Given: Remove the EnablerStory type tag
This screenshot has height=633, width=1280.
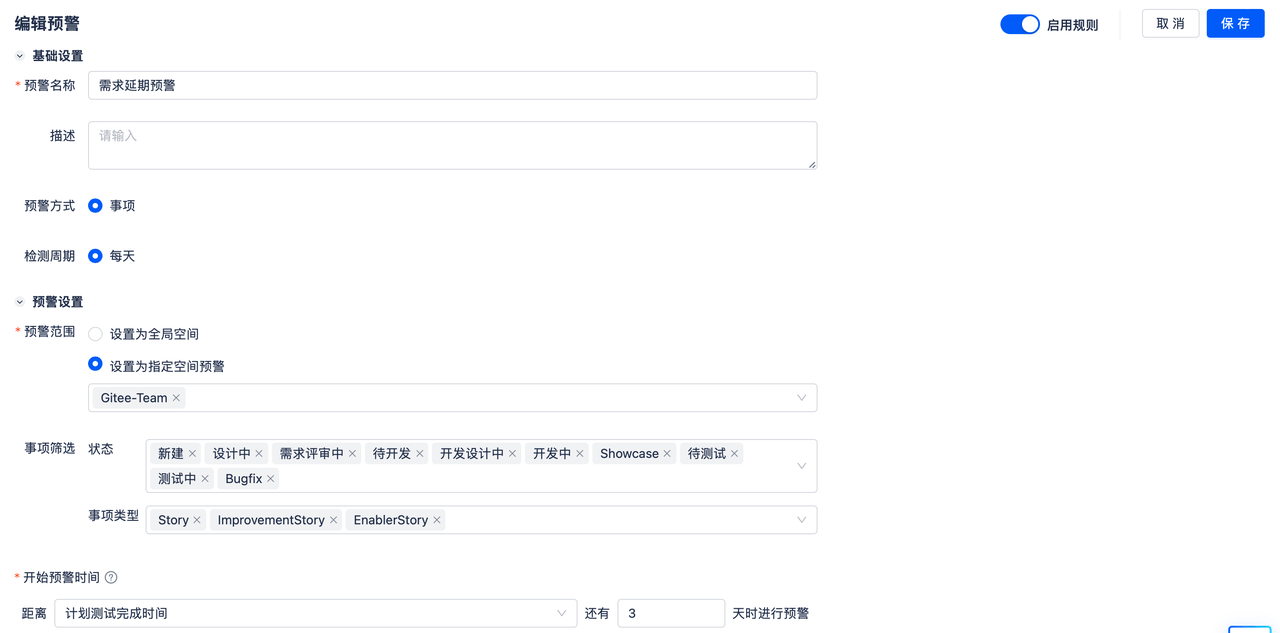Looking at the screenshot, I should [x=437, y=520].
